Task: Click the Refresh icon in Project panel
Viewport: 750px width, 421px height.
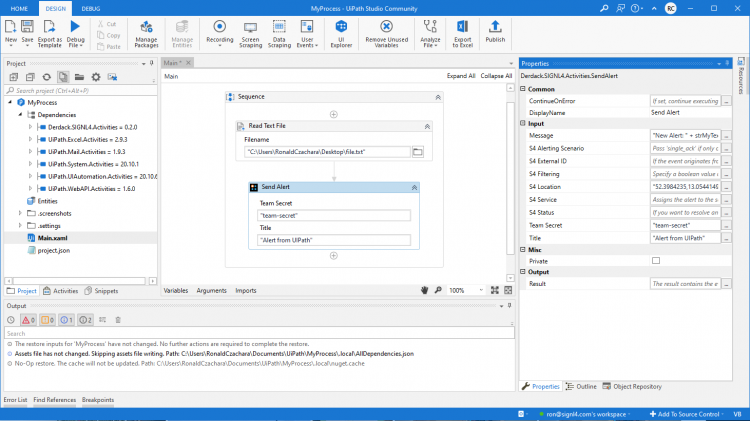Action: click(x=46, y=77)
